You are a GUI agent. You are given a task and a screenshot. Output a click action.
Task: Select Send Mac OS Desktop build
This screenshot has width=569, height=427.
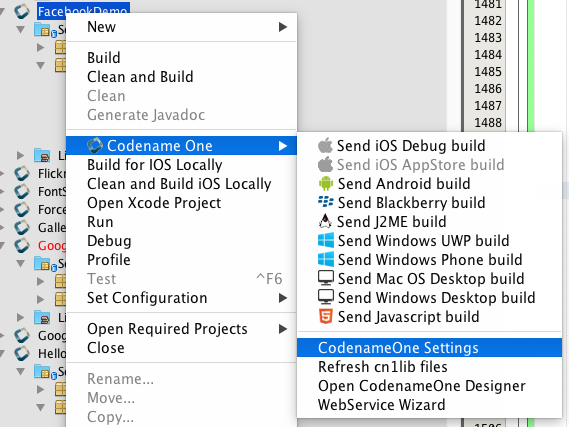(430, 279)
